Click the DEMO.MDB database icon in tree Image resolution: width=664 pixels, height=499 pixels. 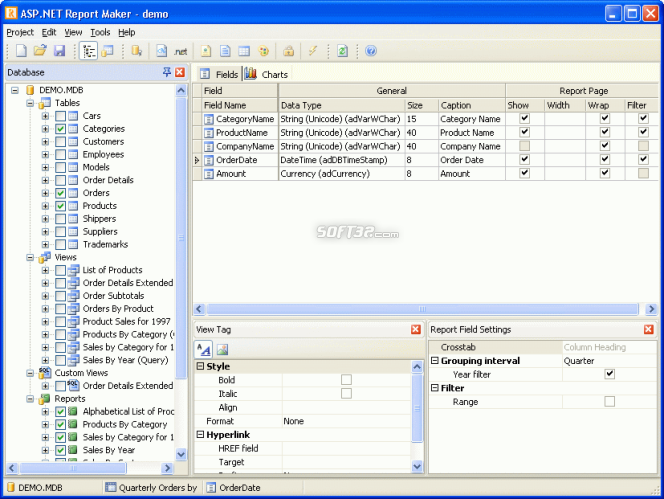[x=30, y=90]
